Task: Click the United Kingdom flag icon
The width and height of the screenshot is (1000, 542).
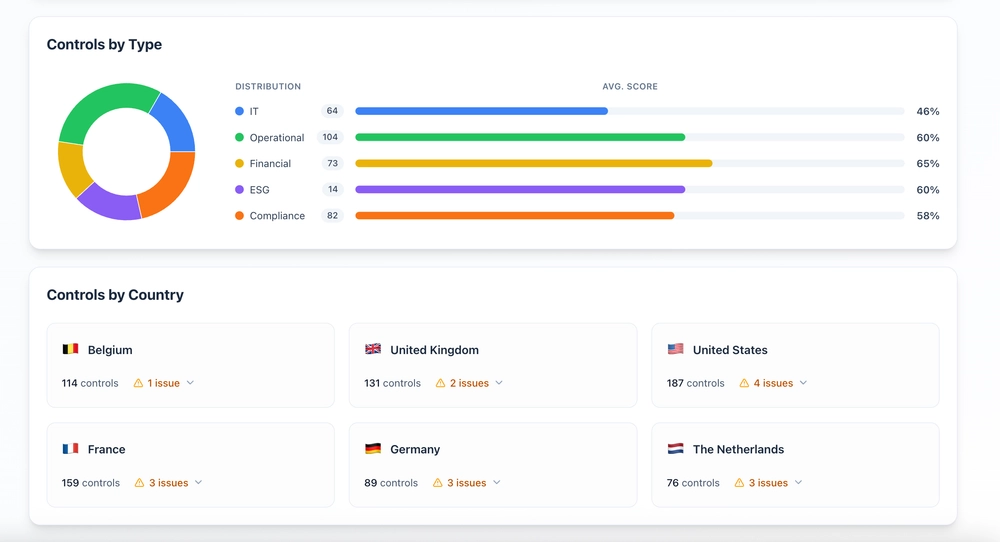Action: click(x=373, y=350)
